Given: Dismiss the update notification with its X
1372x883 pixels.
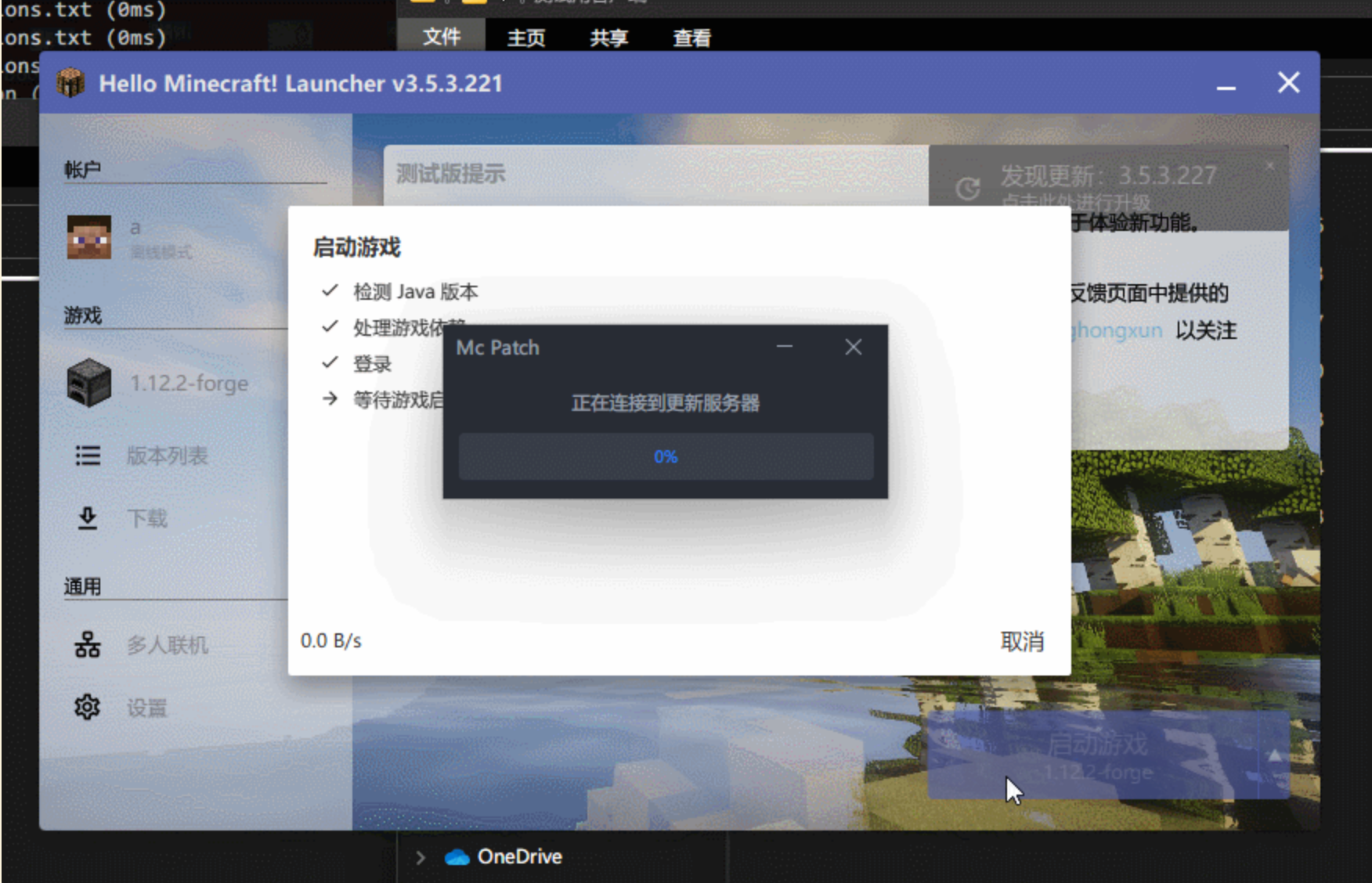Looking at the screenshot, I should [1269, 166].
